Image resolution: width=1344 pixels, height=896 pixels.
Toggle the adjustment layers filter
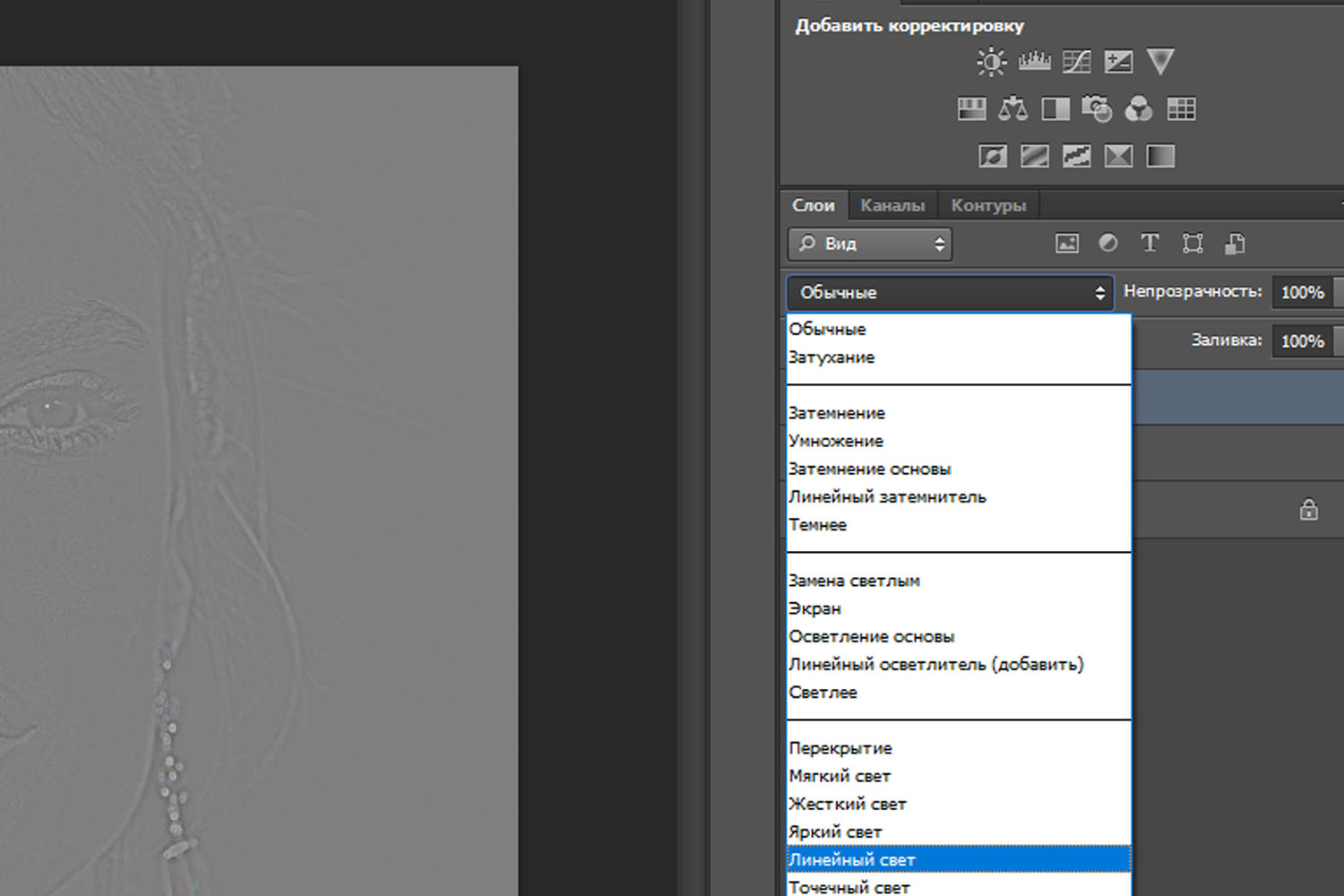(x=1108, y=244)
